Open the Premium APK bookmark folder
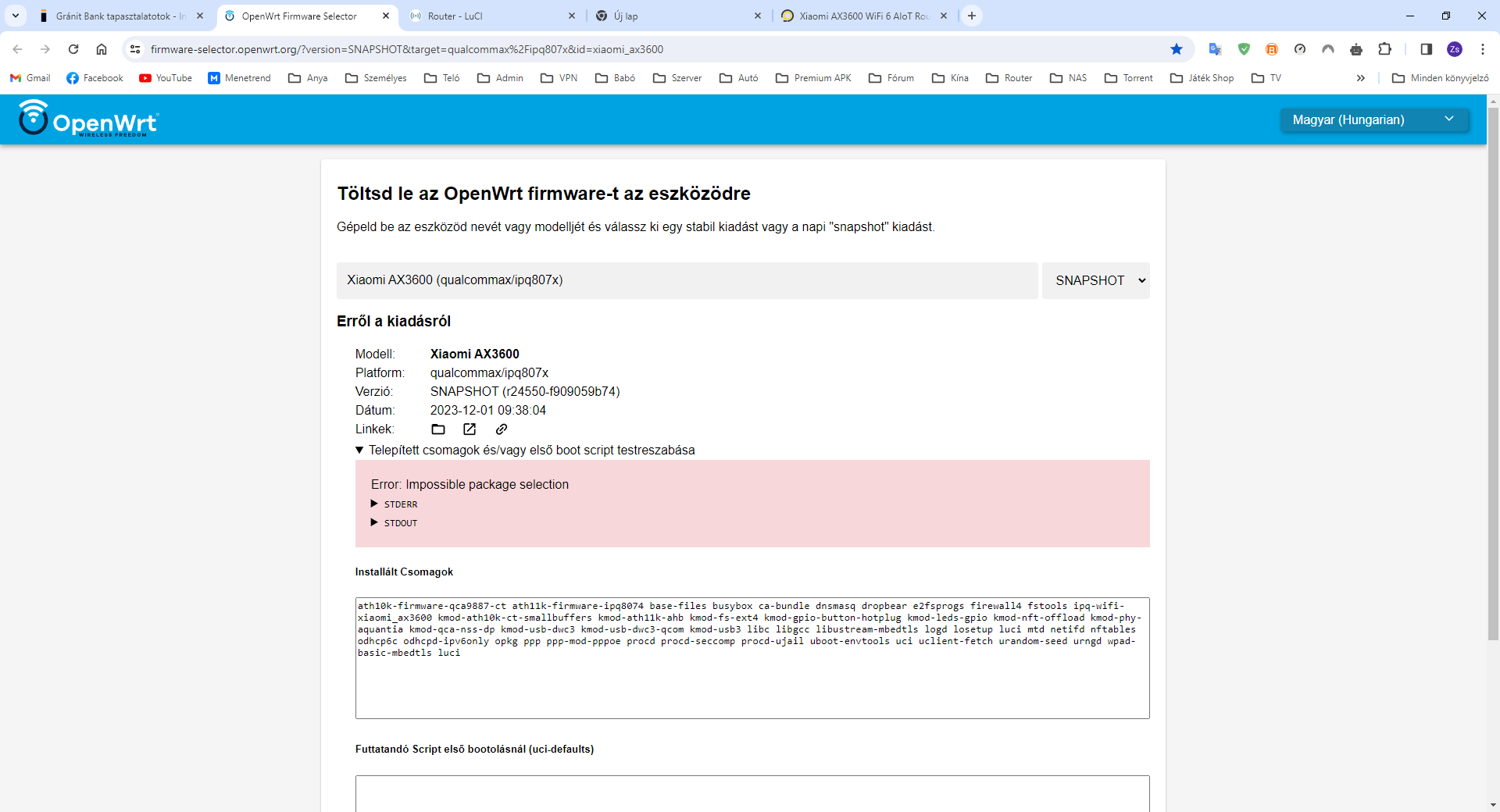 [813, 78]
